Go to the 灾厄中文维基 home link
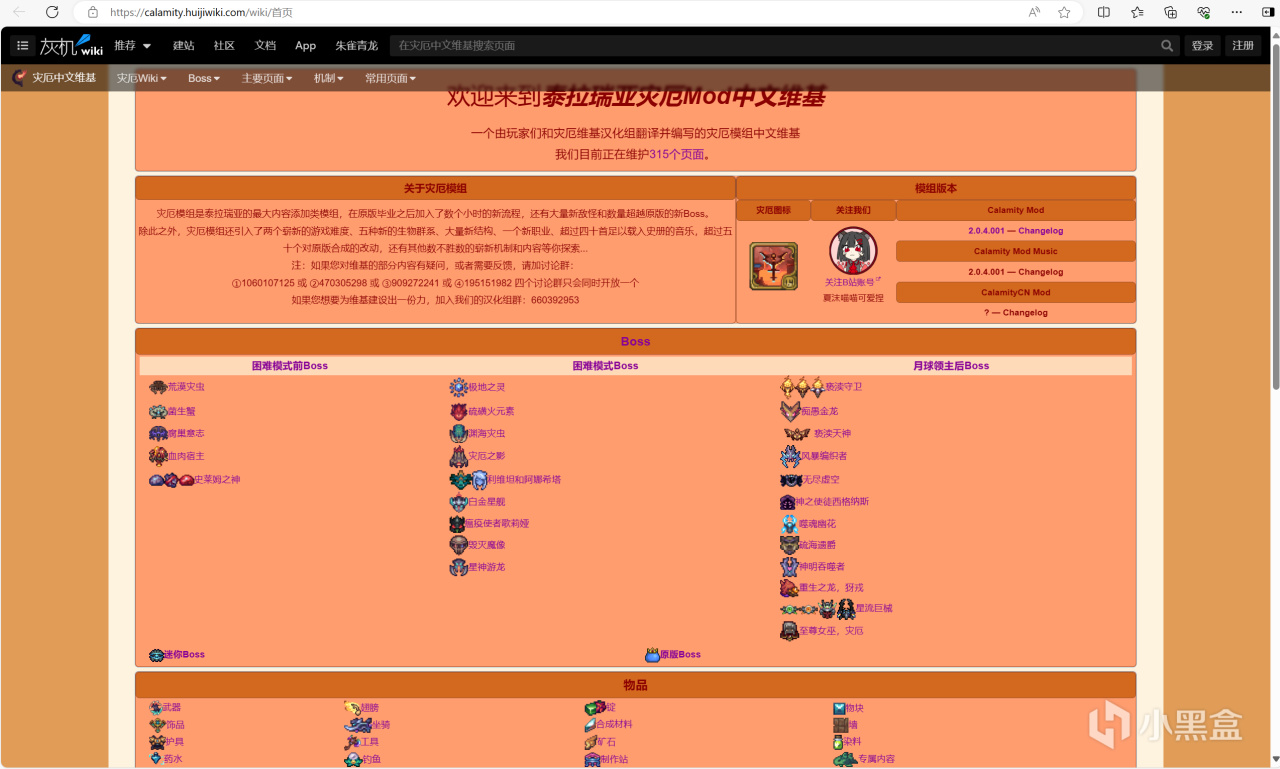1280x769 pixels. click(54, 78)
